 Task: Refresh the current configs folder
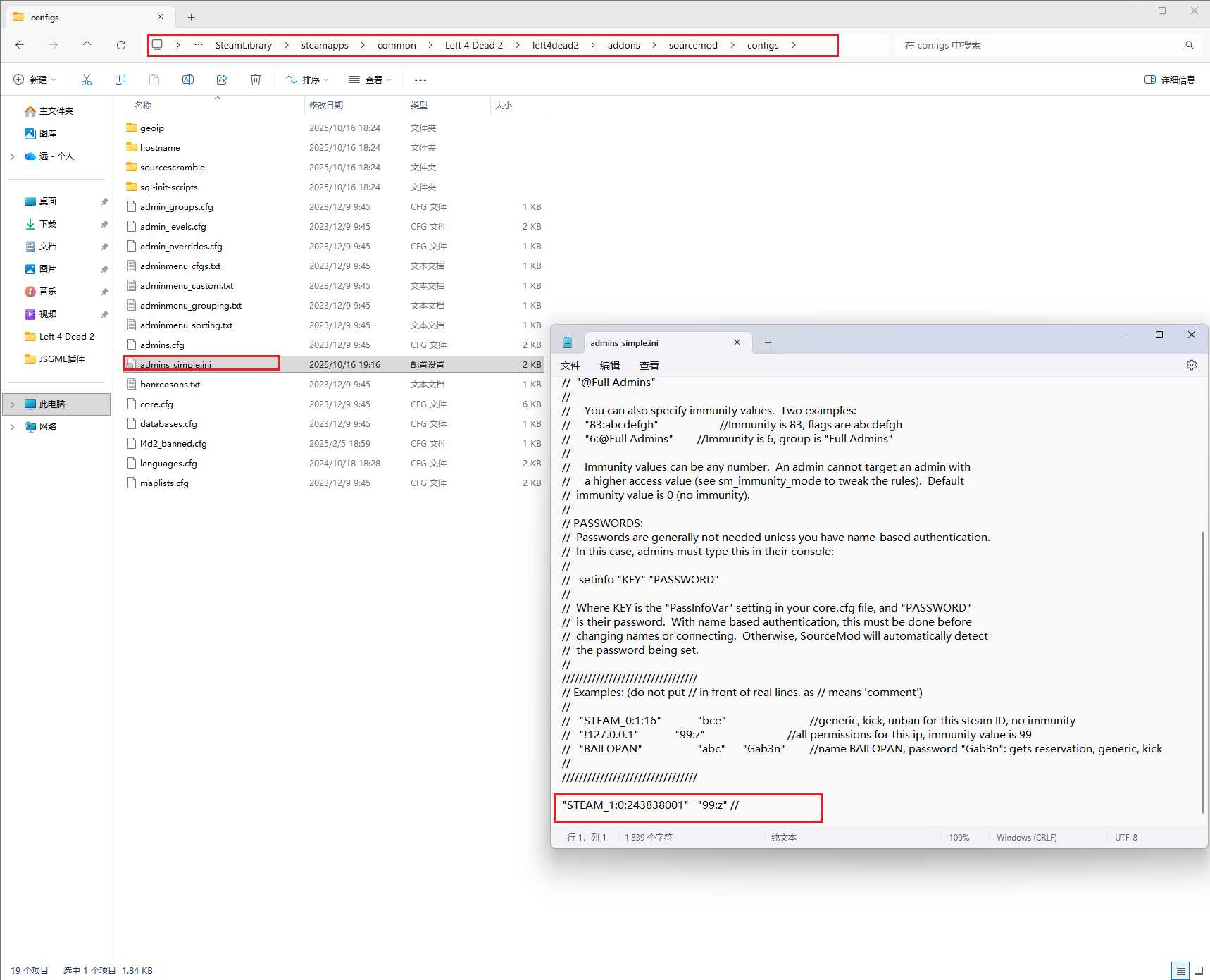click(121, 45)
